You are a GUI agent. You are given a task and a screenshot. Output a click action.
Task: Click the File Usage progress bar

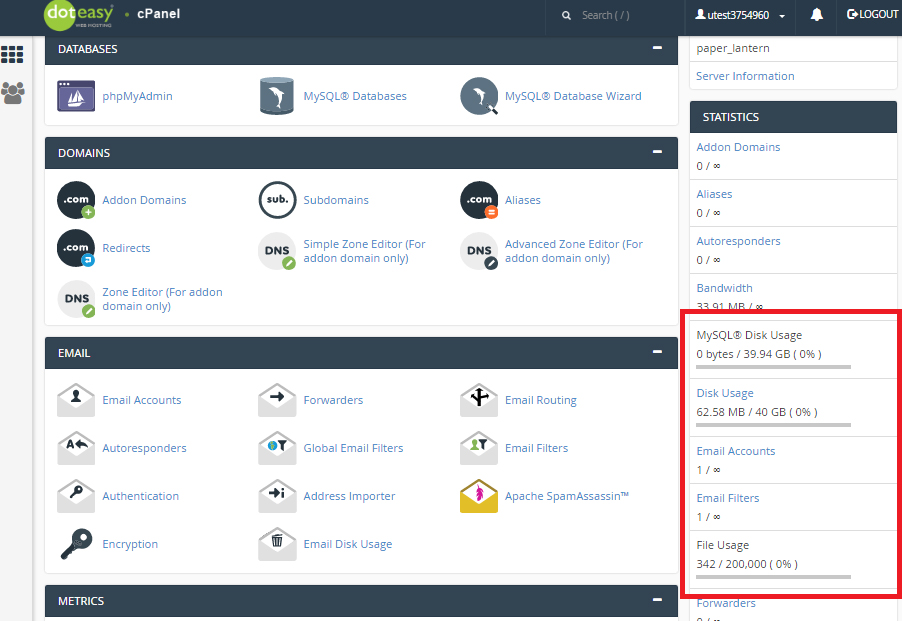pyautogui.click(x=773, y=577)
